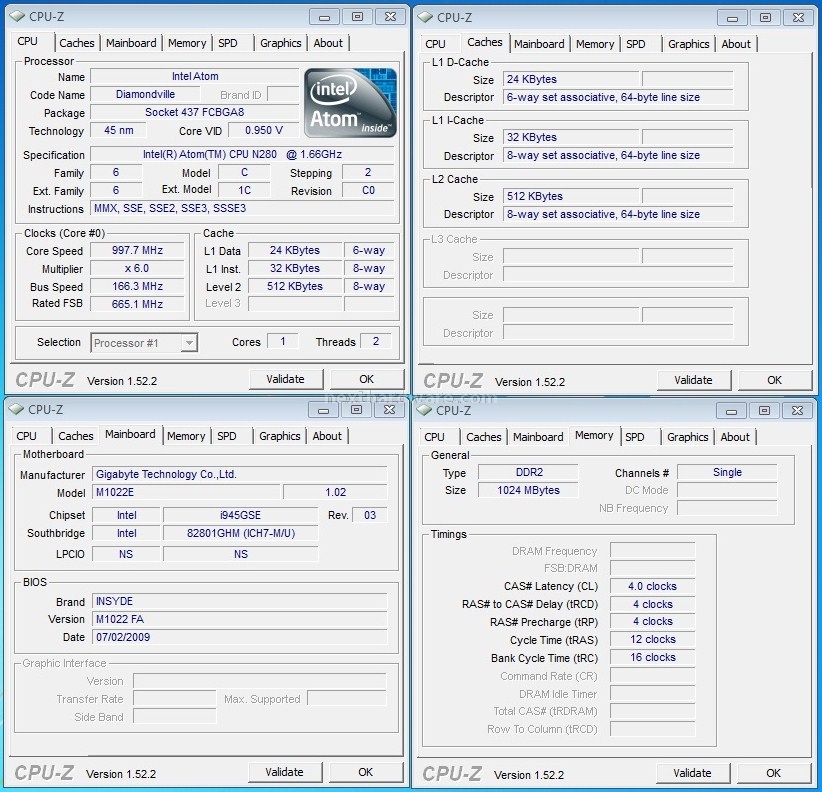The height and width of the screenshot is (792, 822).
Task: Click Validate in the Mainboard window
Action: click(284, 772)
